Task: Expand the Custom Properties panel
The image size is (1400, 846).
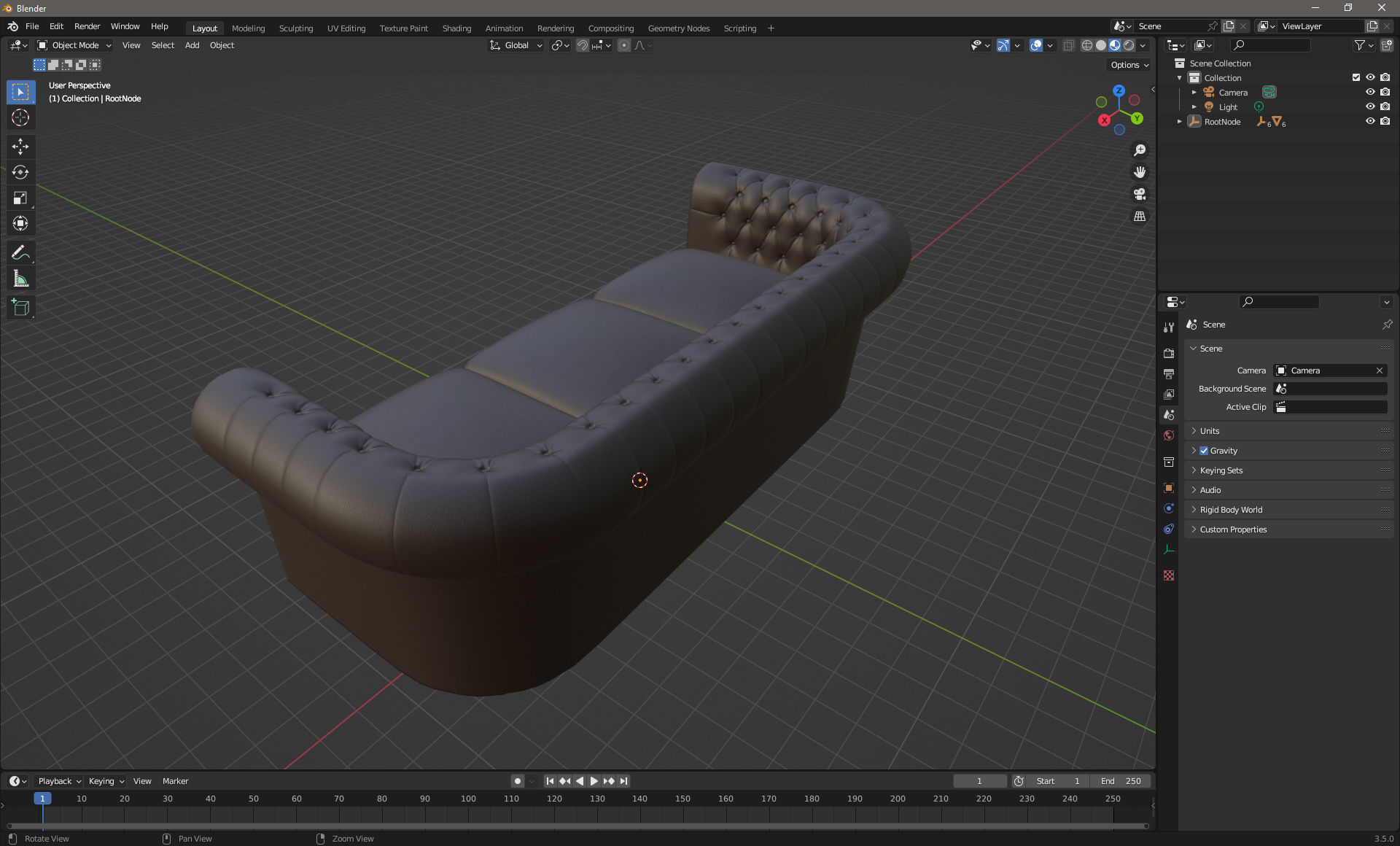Action: (x=1288, y=529)
